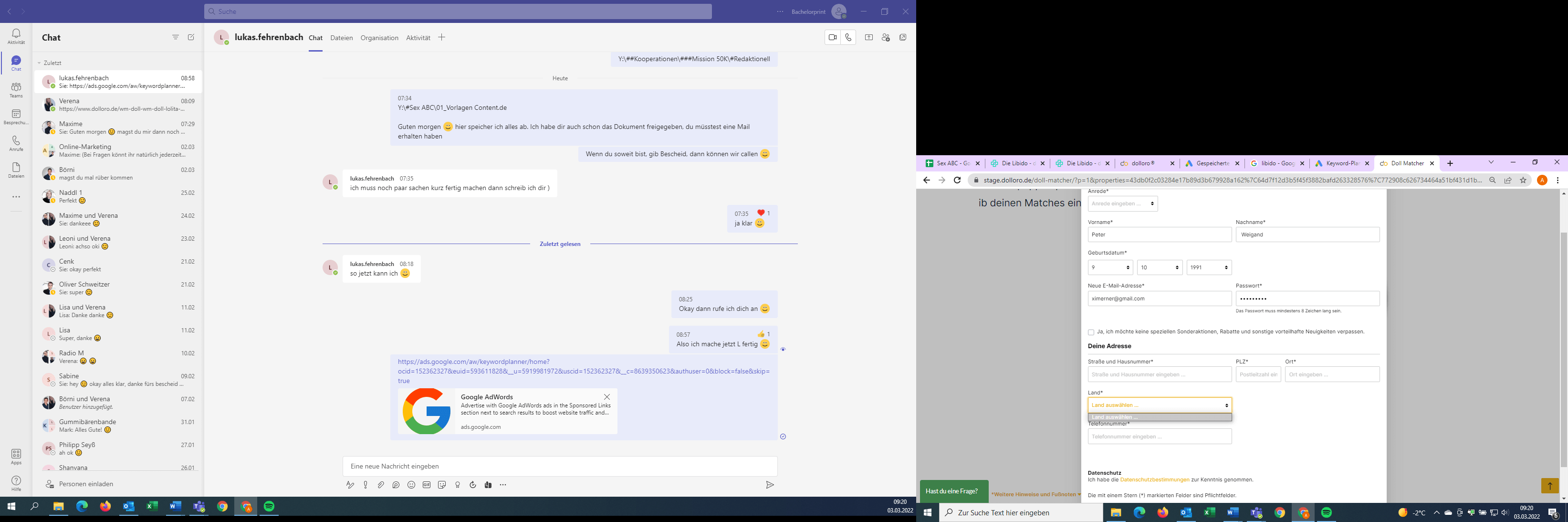Open the Teams more options ellipsis in title bar

(x=780, y=11)
